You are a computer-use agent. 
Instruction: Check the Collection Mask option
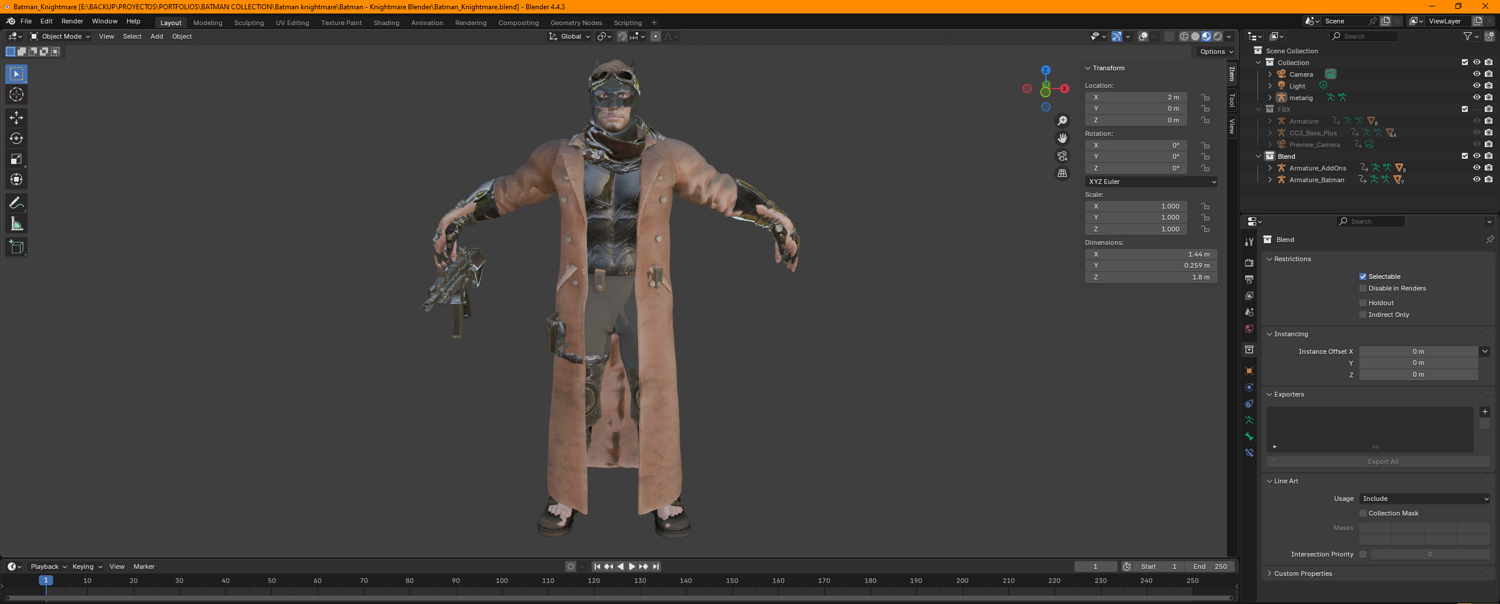pos(1363,513)
